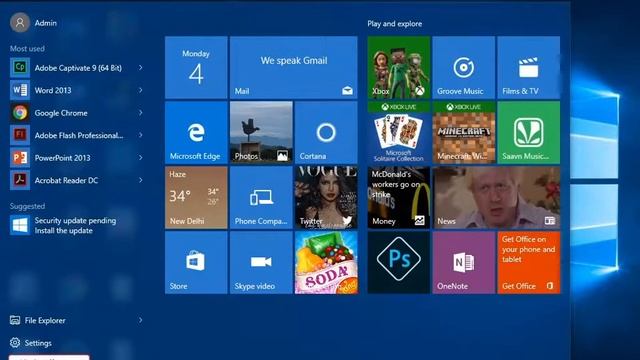
Task: Open the Get Office tile
Action: pos(529,262)
